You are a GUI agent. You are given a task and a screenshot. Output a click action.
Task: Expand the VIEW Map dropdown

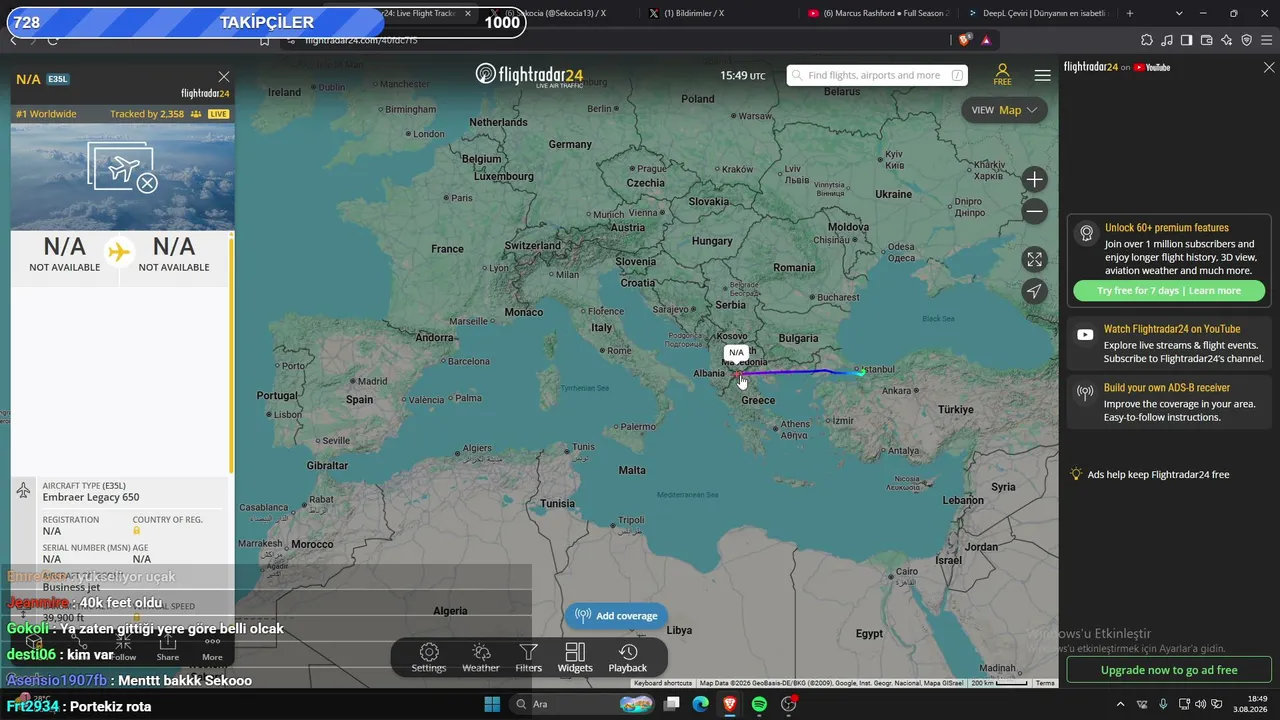tap(1004, 110)
